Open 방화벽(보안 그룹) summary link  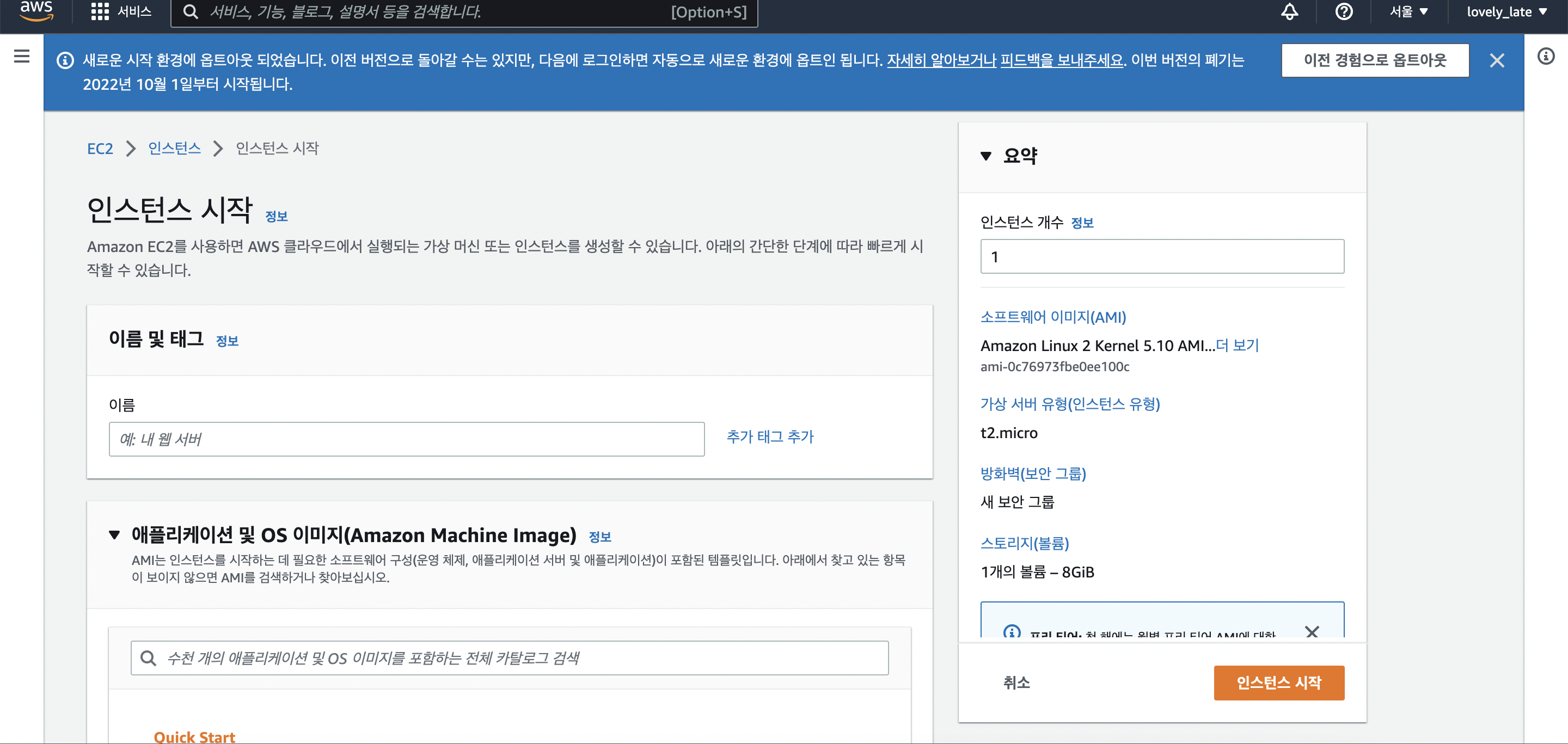1033,474
